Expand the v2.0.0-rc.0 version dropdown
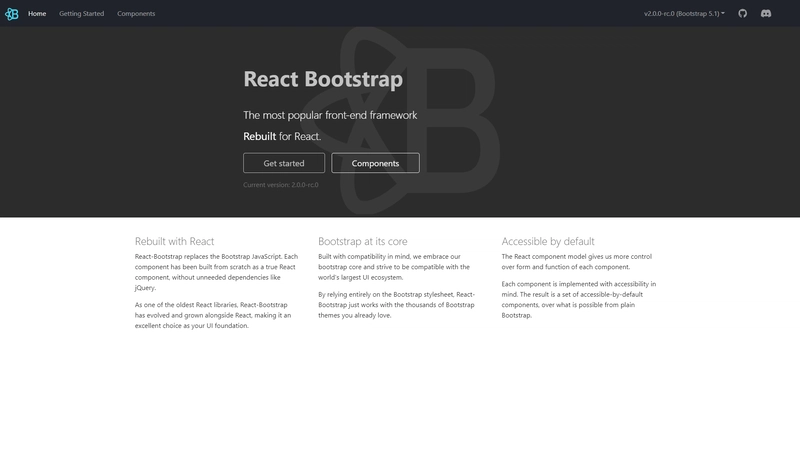 pyautogui.click(x=684, y=14)
